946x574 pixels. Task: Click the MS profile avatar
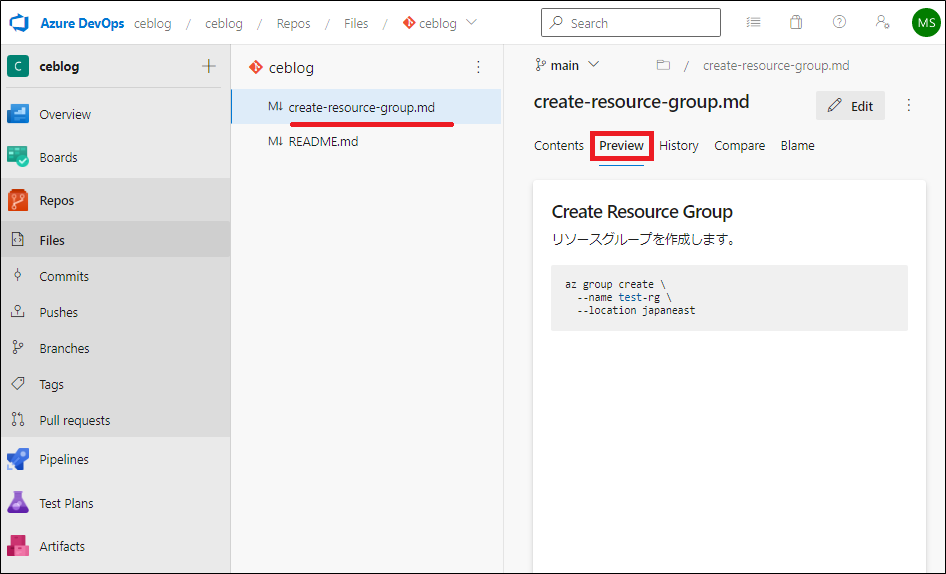coord(926,23)
